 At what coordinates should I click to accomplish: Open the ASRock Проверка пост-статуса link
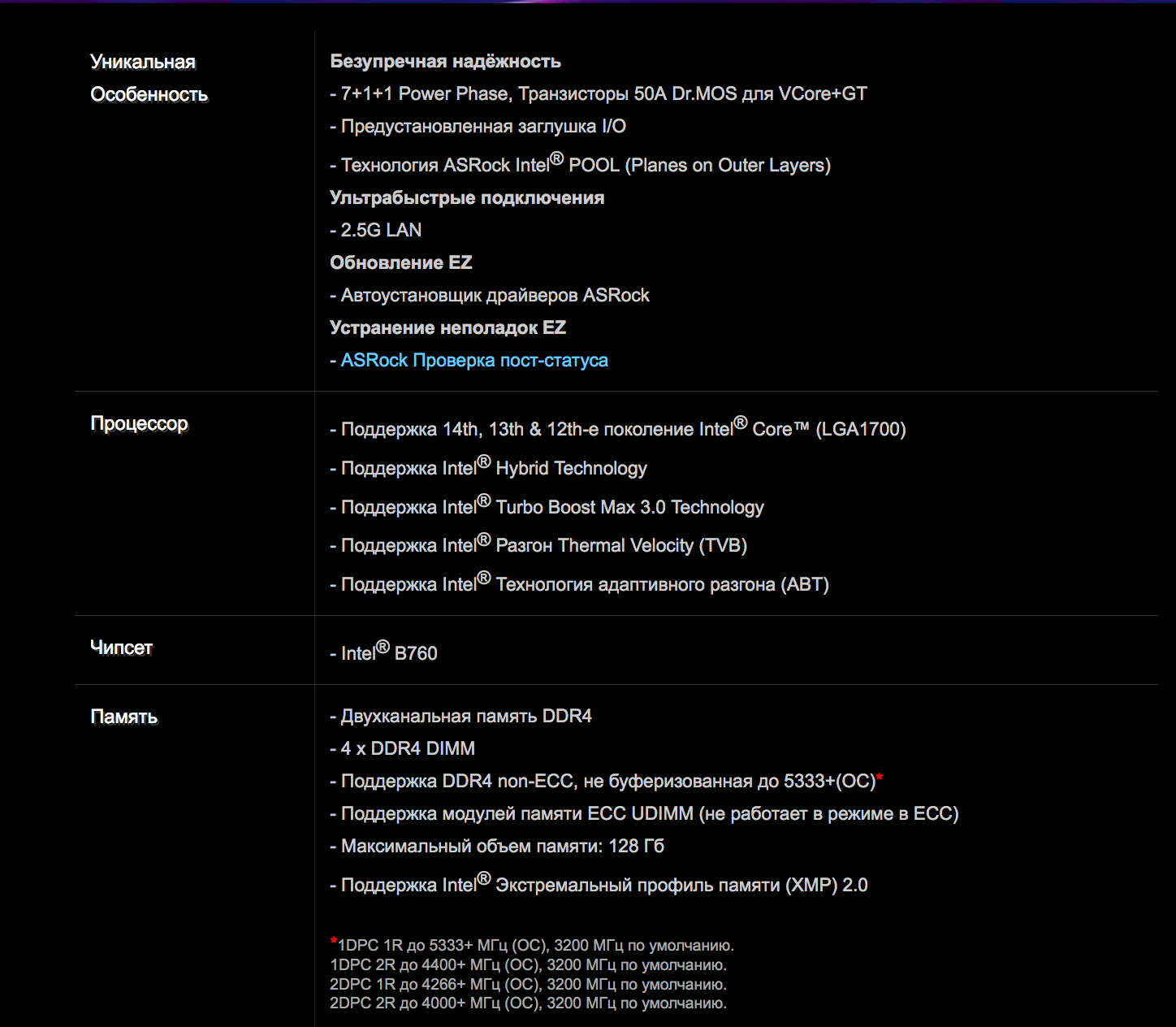click(x=474, y=361)
